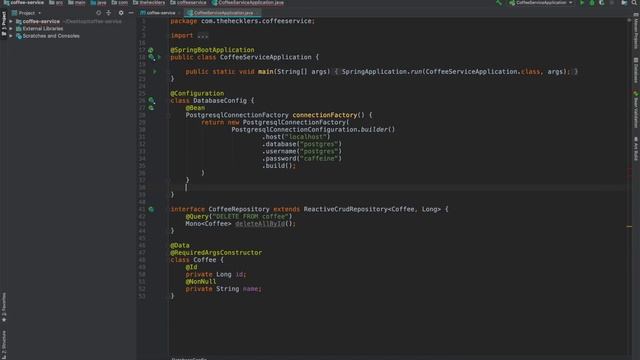Click CoffeeServiceApplication.java breadcrumb in navigation bar
Viewport: 640px width, 360px height.
click(248, 3)
